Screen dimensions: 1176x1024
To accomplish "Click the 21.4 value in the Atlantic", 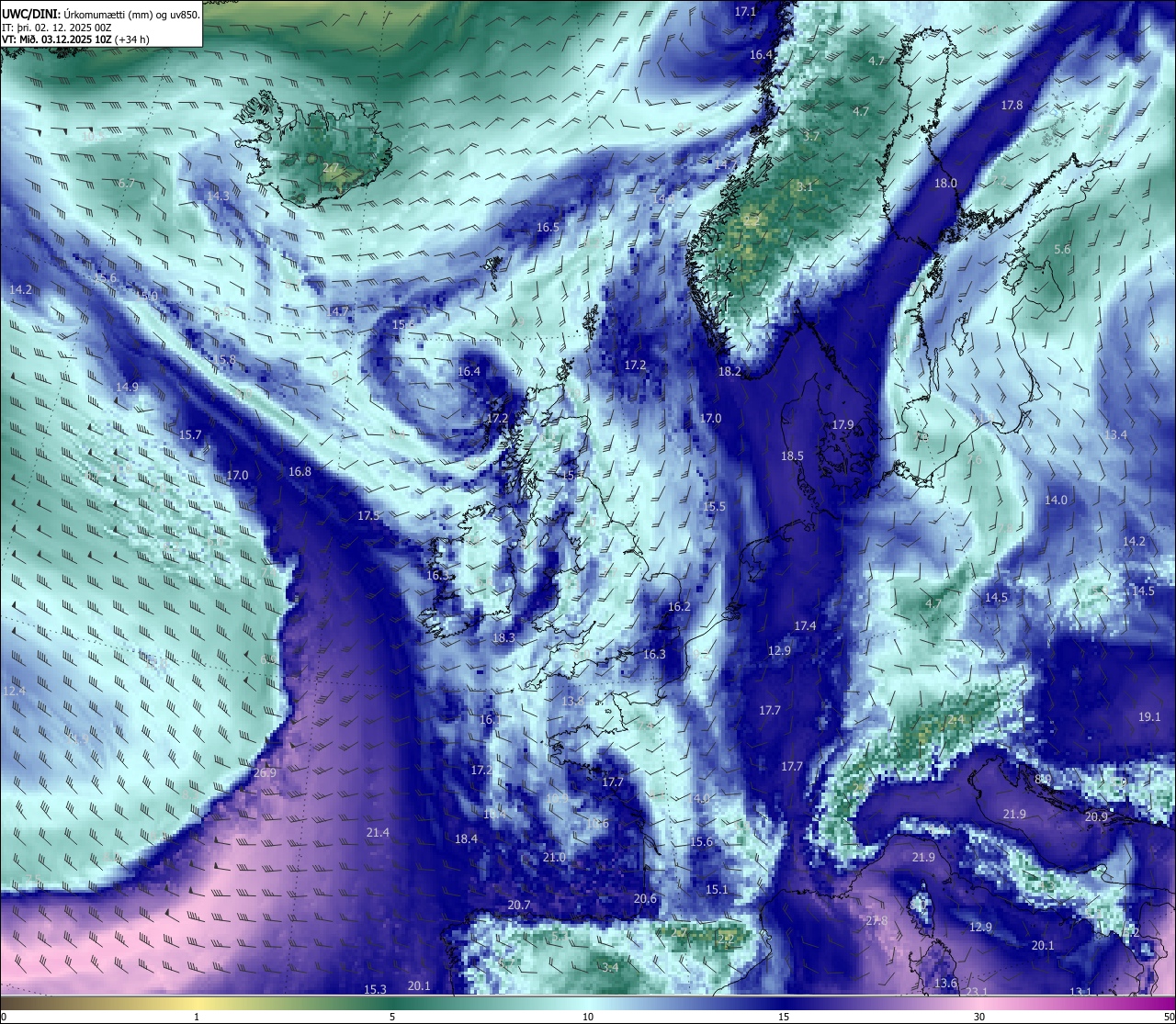I will [378, 833].
